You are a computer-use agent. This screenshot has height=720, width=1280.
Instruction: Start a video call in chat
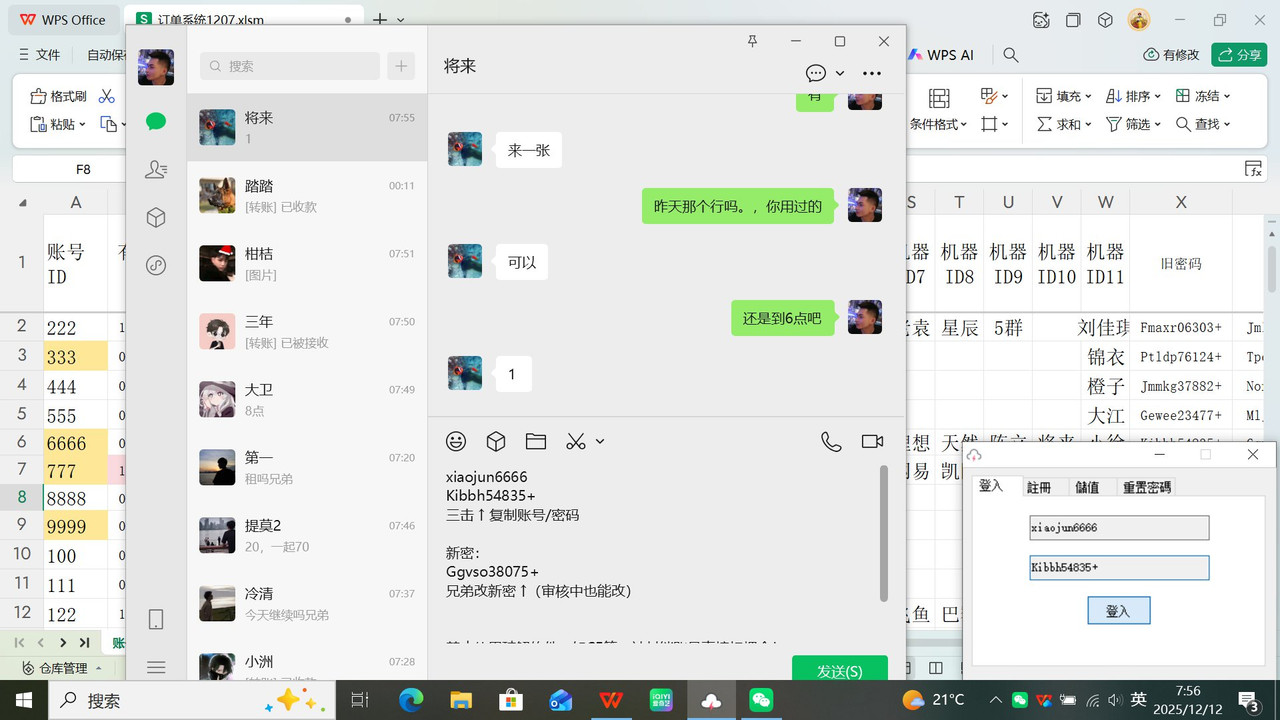872,441
